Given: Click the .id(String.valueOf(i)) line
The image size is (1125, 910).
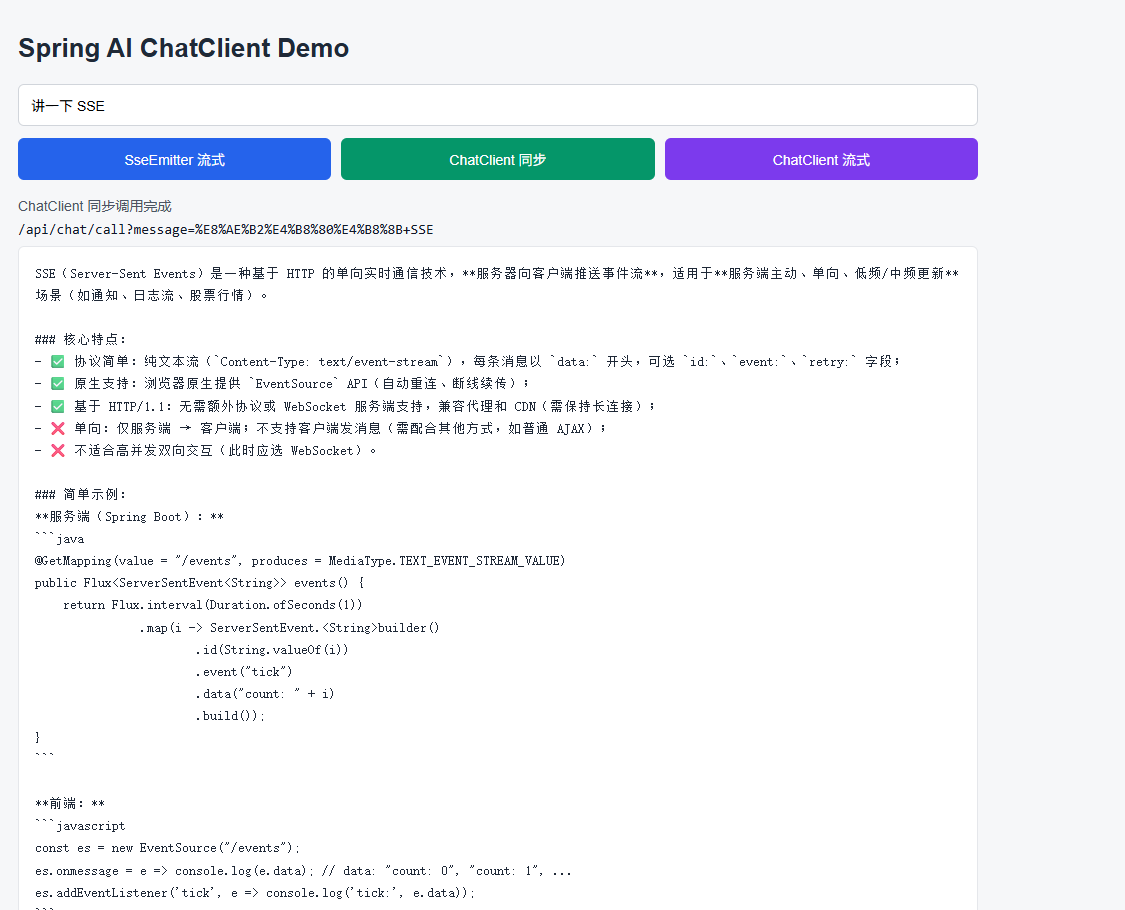Looking at the screenshot, I should pos(272,649).
